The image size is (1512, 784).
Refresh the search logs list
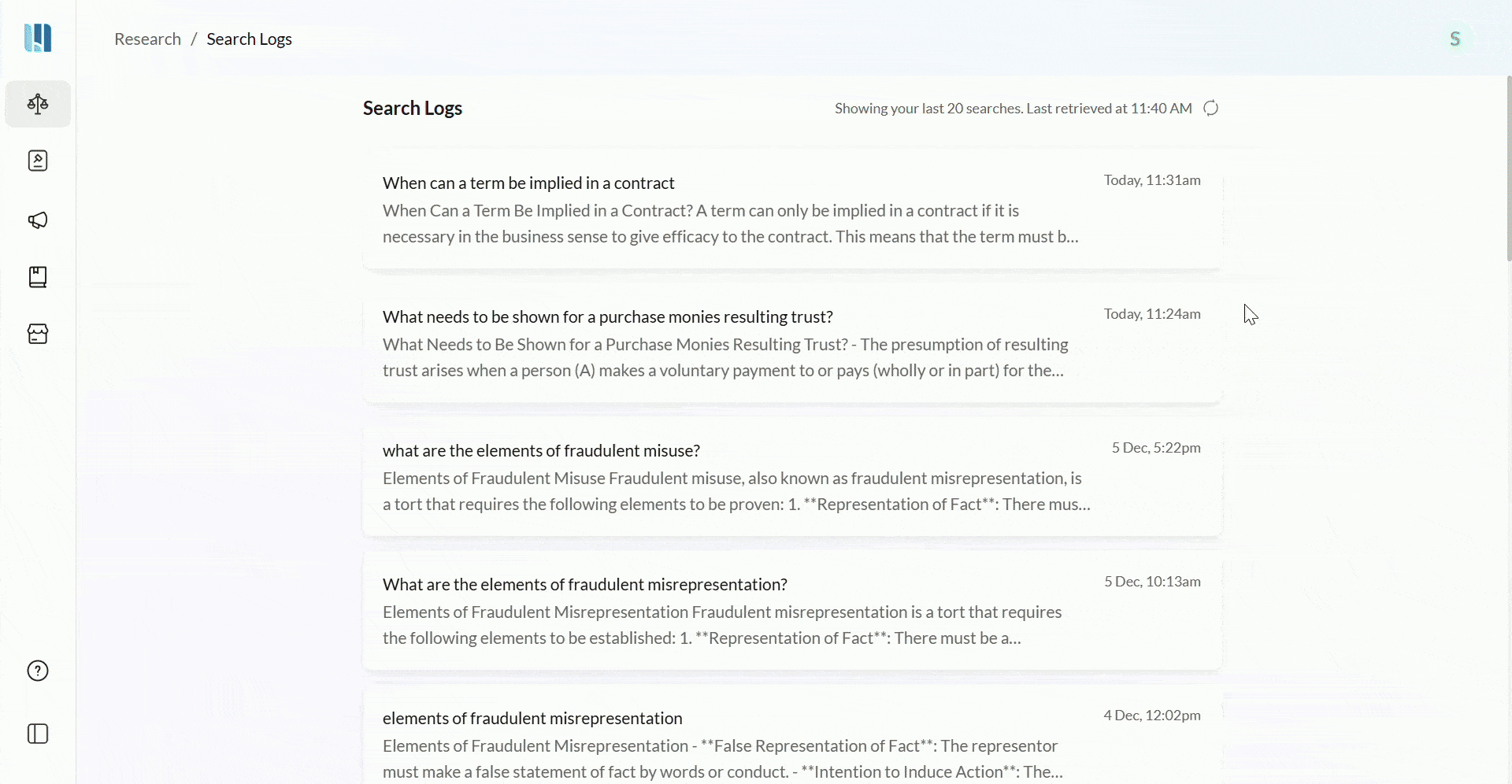[x=1211, y=109]
